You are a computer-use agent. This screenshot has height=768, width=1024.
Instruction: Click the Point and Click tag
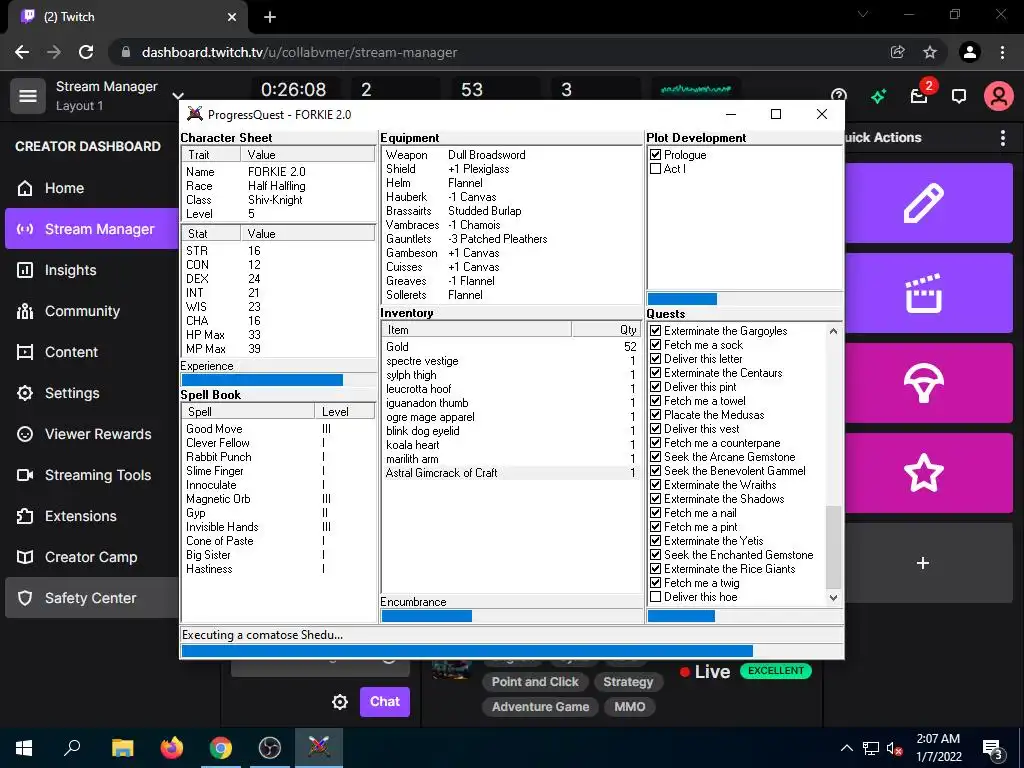[535, 682]
